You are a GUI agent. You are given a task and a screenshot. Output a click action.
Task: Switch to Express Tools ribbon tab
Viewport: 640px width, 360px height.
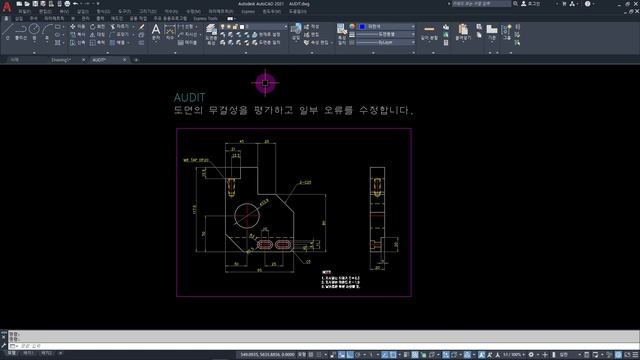coord(205,18)
